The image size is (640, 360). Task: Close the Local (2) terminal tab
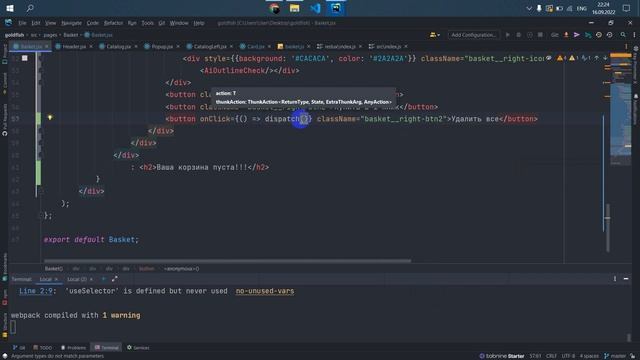coord(91,279)
